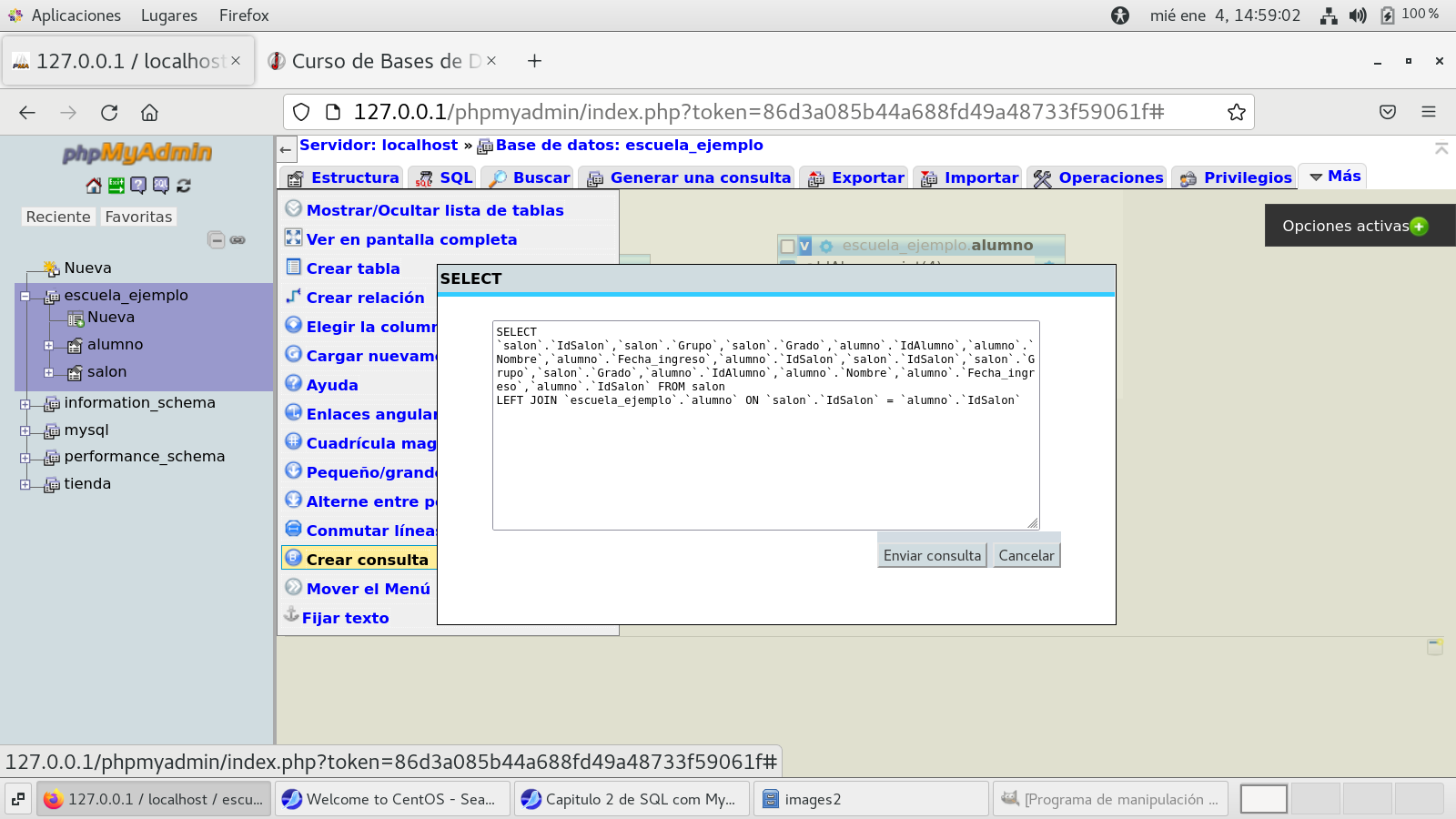The width and height of the screenshot is (1456, 819).
Task: Switch to the Estructura tab
Action: click(343, 177)
